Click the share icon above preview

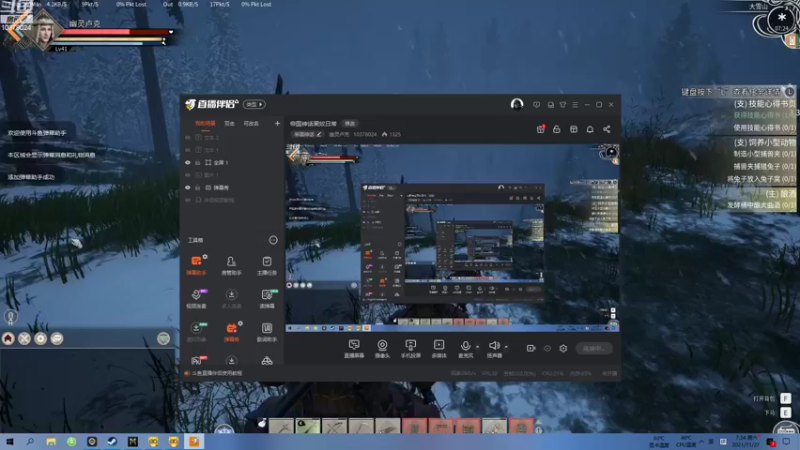click(607, 129)
